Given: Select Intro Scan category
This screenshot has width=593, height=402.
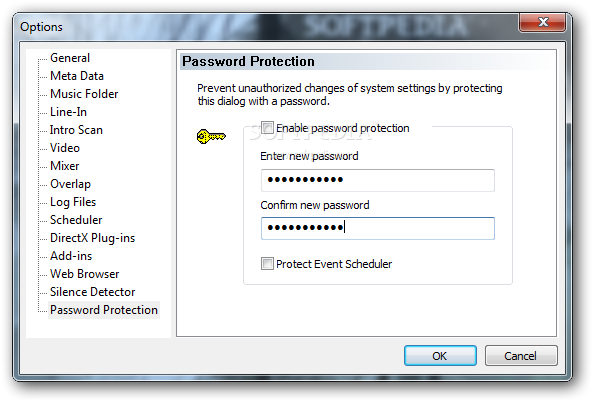Looking at the screenshot, I should (76, 130).
